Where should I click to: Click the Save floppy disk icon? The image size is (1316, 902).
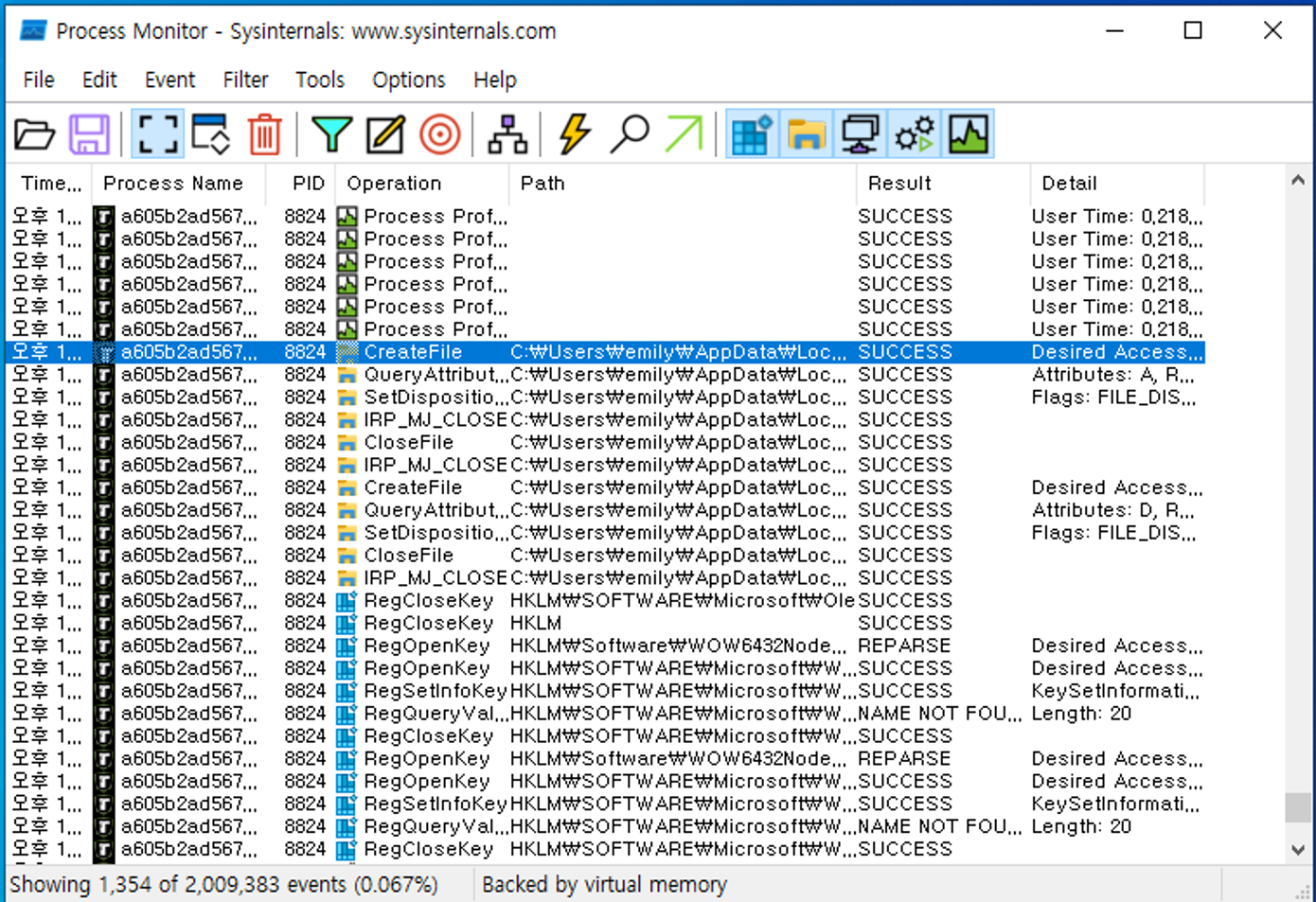[89, 134]
